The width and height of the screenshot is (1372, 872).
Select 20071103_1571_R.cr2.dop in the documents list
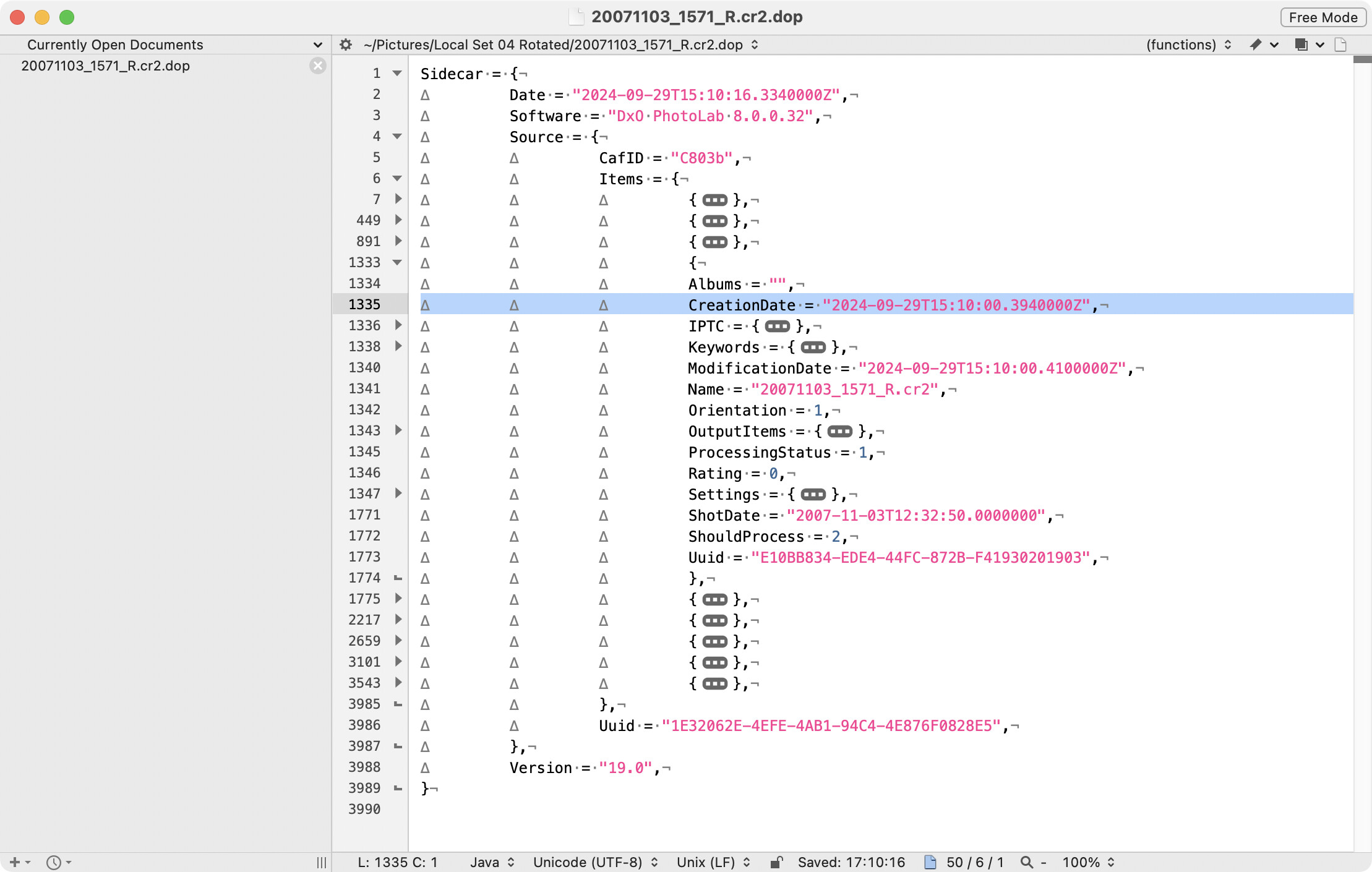click(x=105, y=66)
